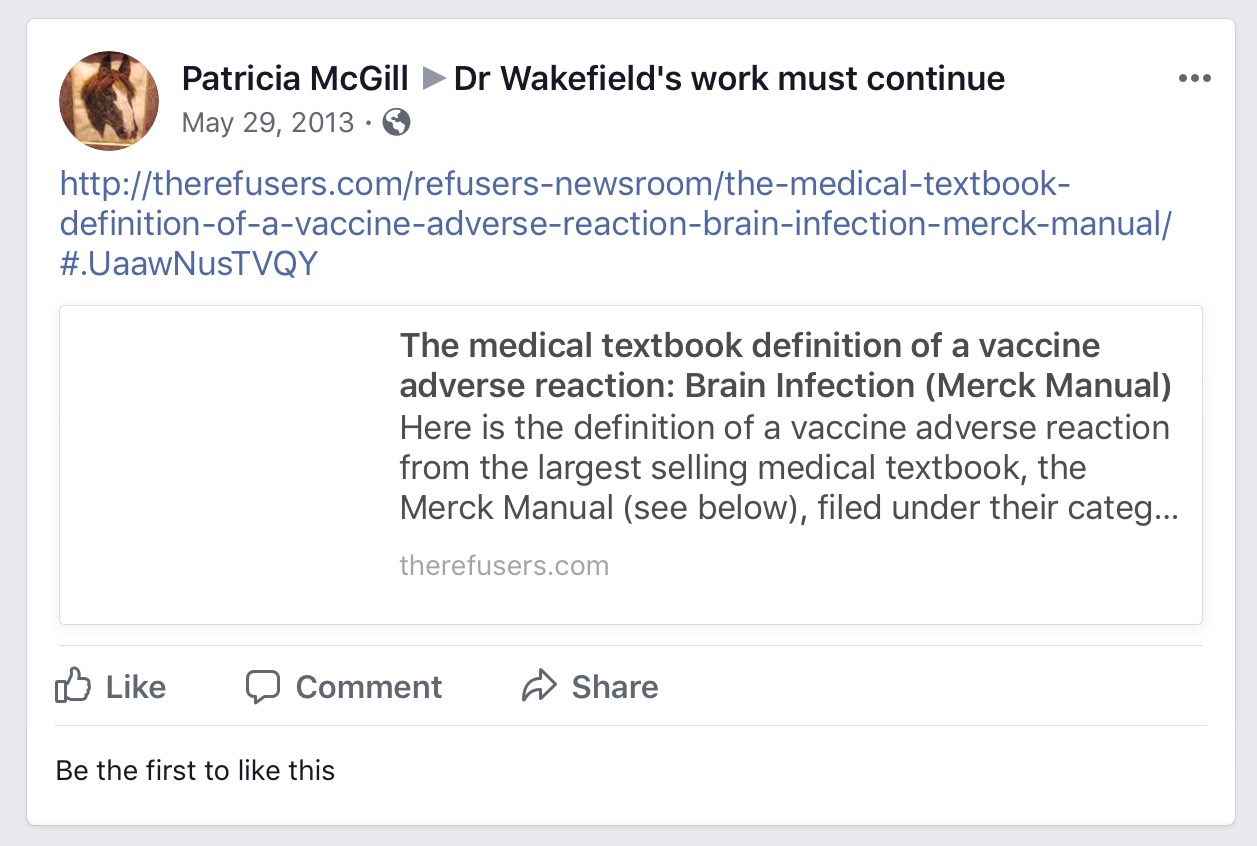
Task: Open the Dr Wakefield's work must continue group
Action: (x=729, y=78)
